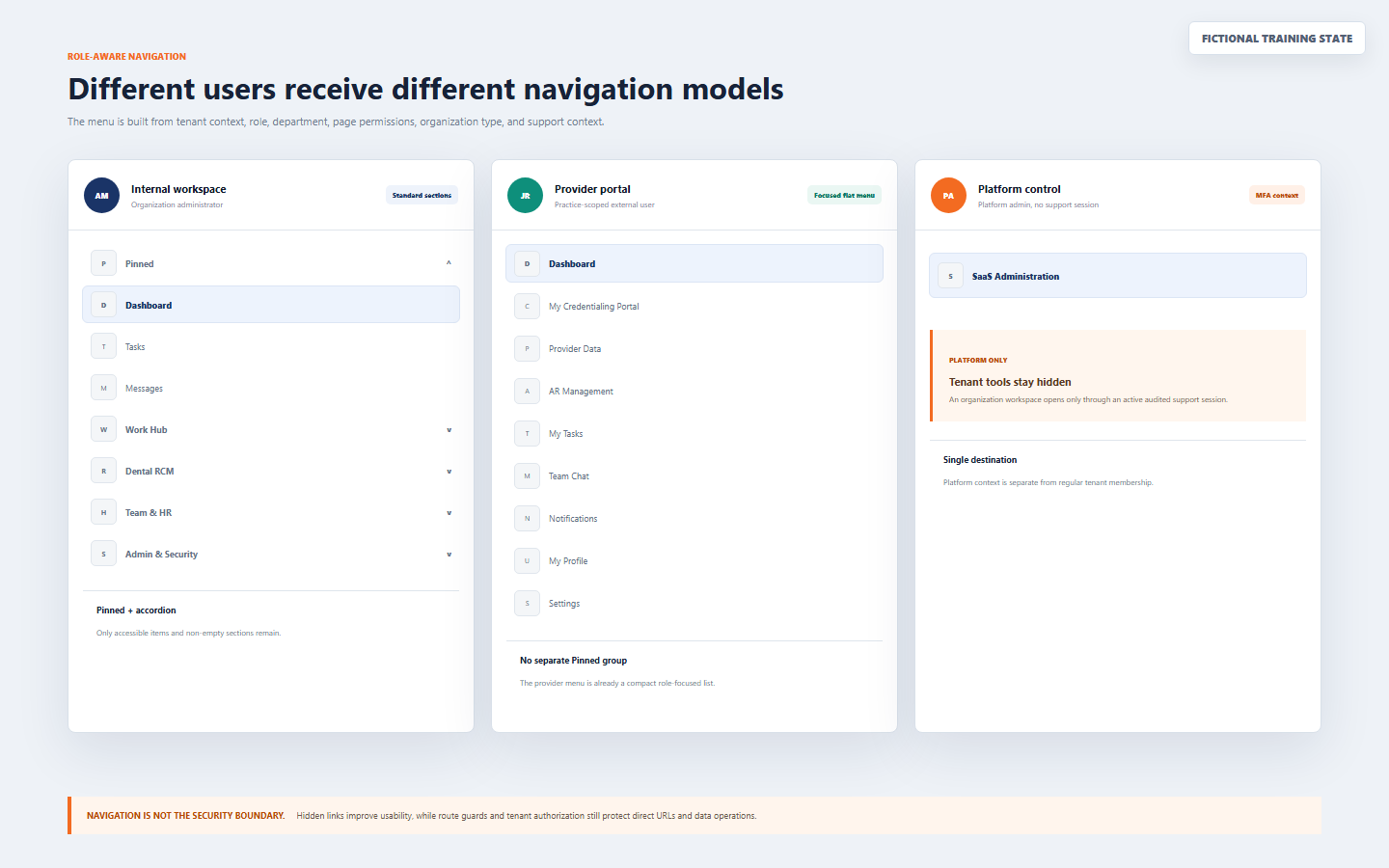Click the MFA context badge
The height and width of the screenshot is (868, 1389).
coord(1277,195)
